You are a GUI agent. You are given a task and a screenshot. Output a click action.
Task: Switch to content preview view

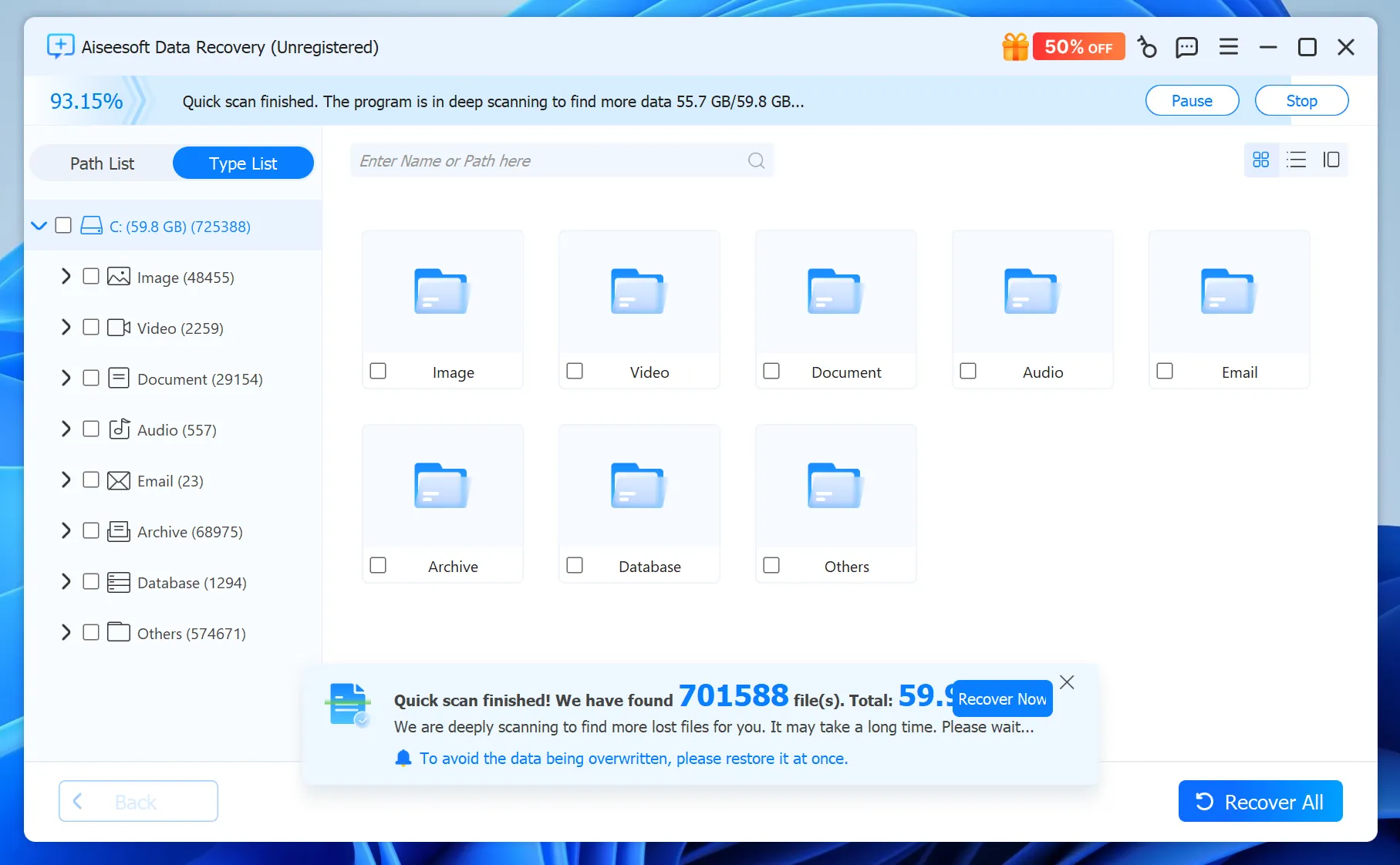1331,160
